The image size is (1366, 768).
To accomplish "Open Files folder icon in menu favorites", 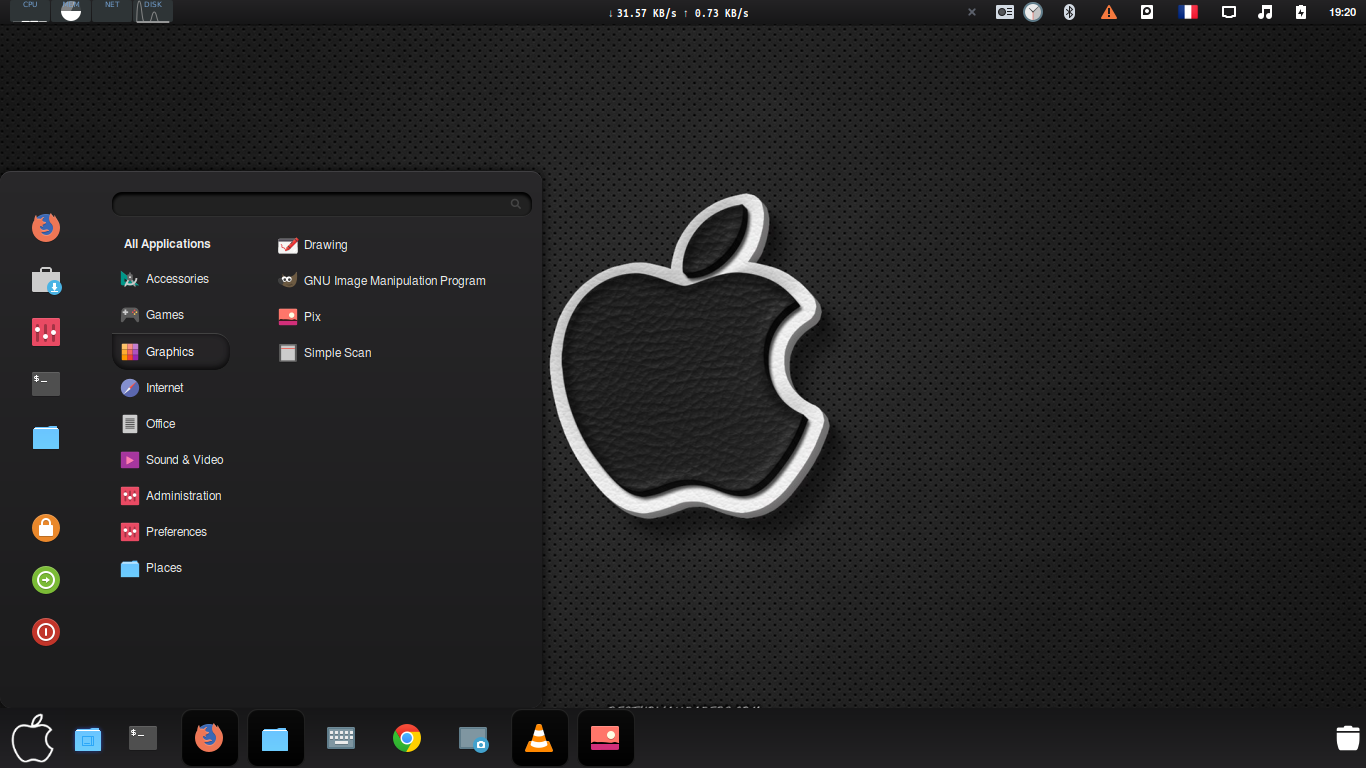I will click(x=46, y=437).
